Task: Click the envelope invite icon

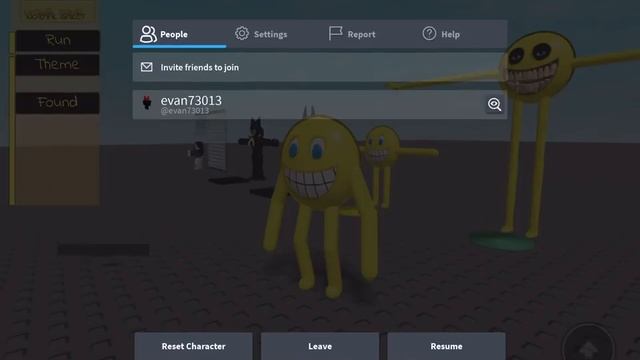Action: coord(147,67)
